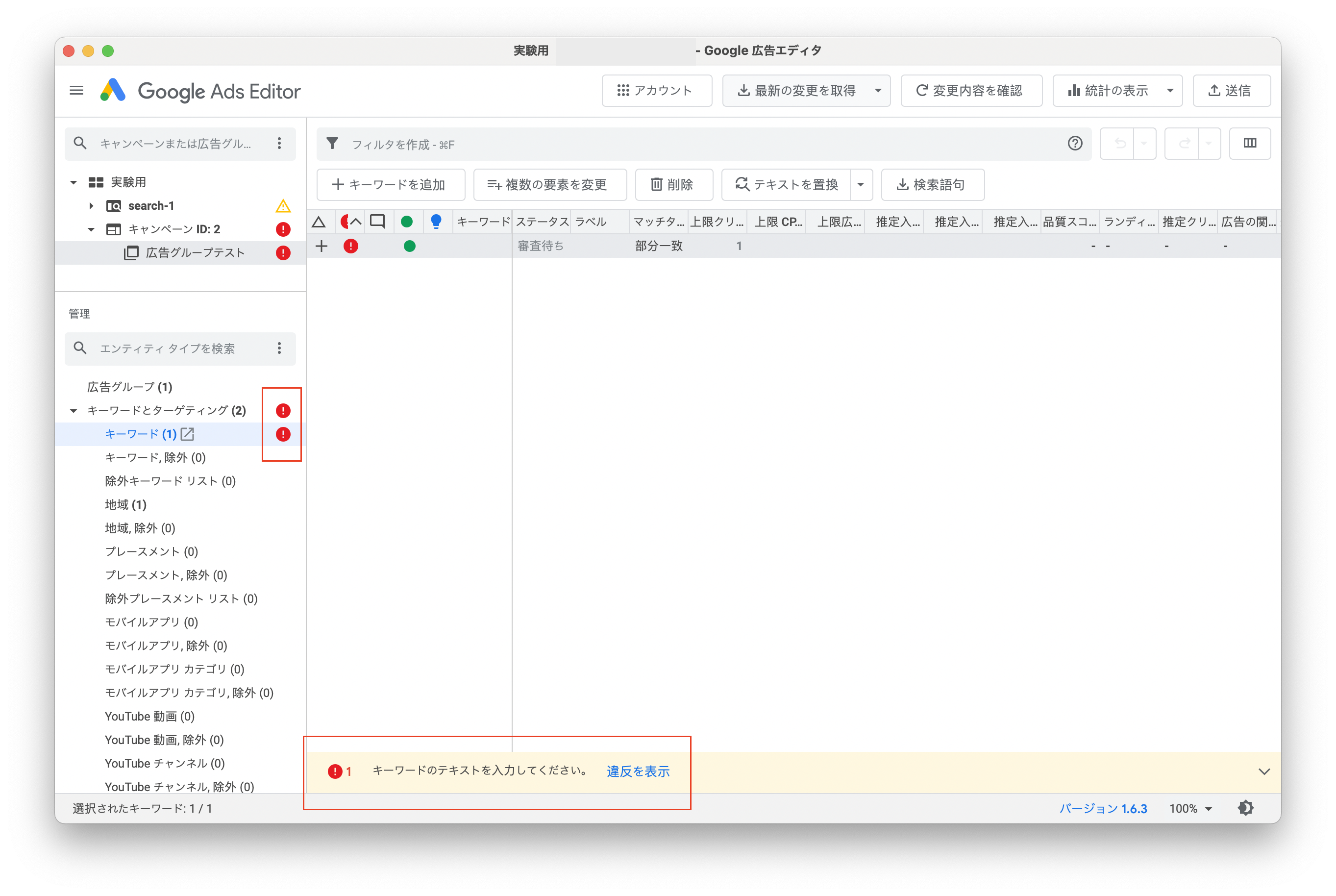1336x896 pixels.
Task: Click the plus icon in the keyword row
Action: [x=322, y=246]
